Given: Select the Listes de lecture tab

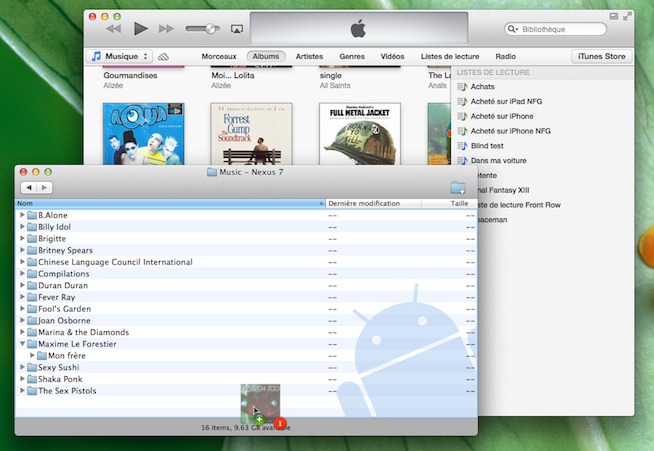Looking at the screenshot, I should pos(452,57).
